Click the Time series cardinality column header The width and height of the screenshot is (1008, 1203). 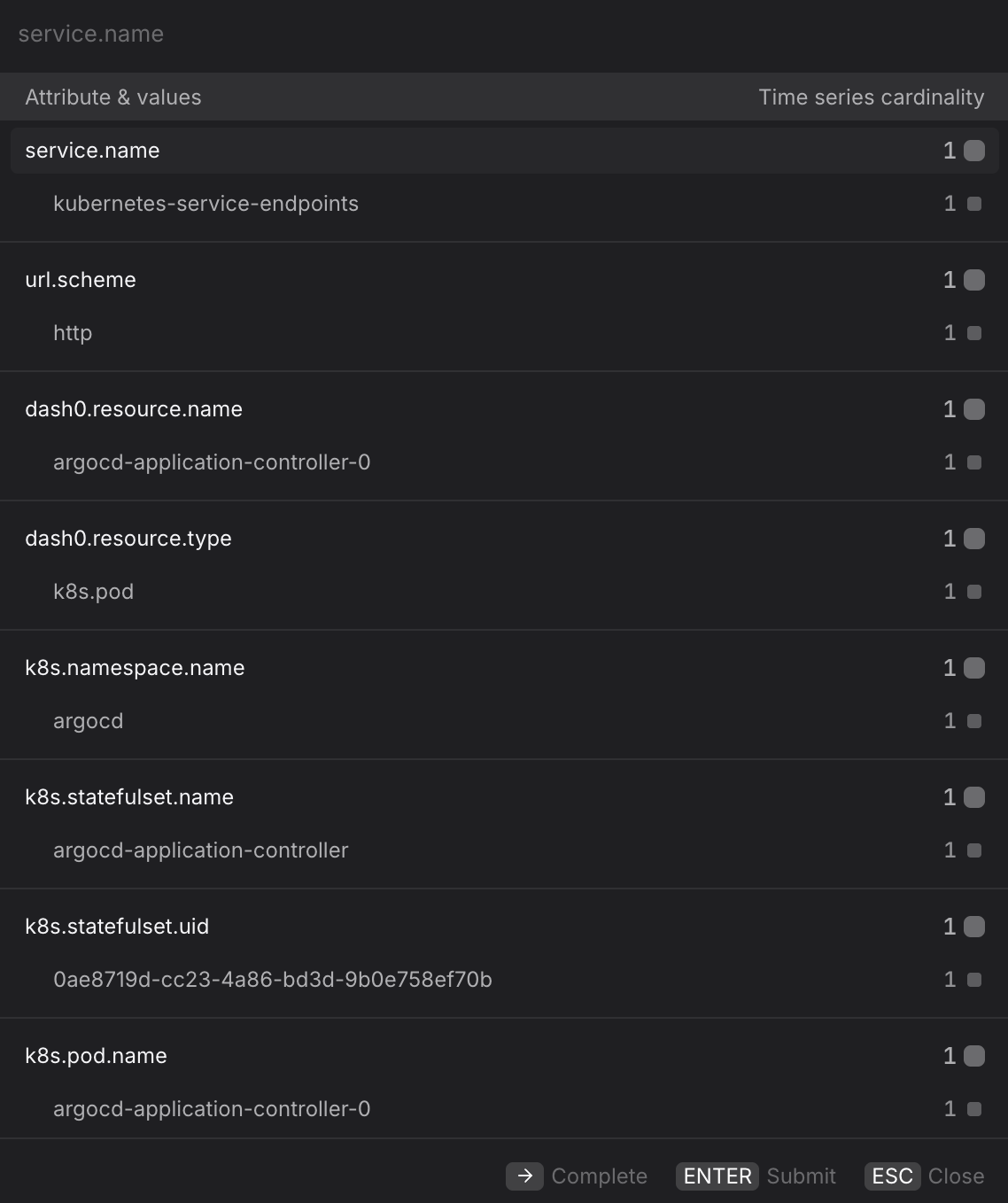coord(872,97)
